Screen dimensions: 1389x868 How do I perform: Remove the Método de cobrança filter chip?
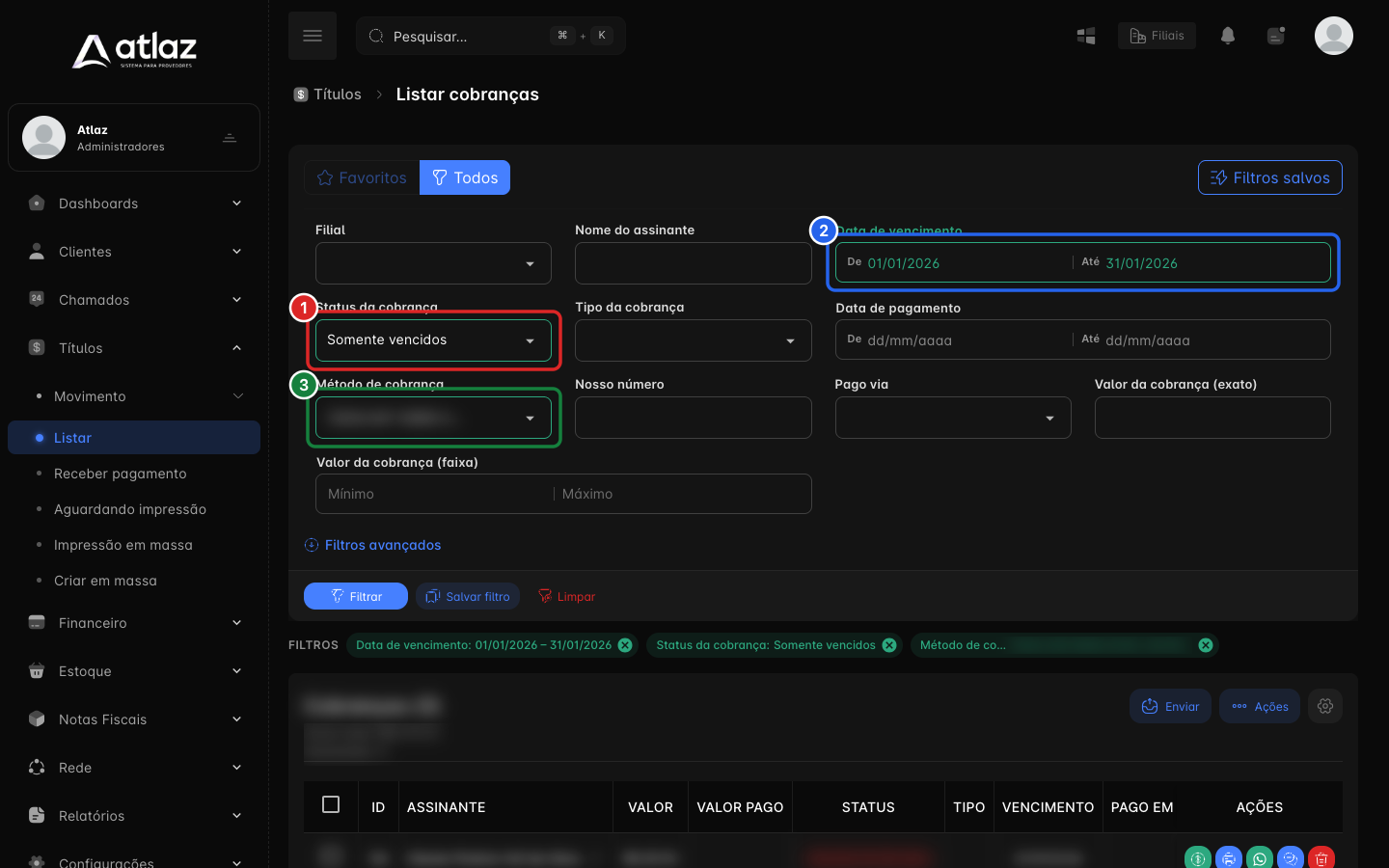pyautogui.click(x=1206, y=645)
